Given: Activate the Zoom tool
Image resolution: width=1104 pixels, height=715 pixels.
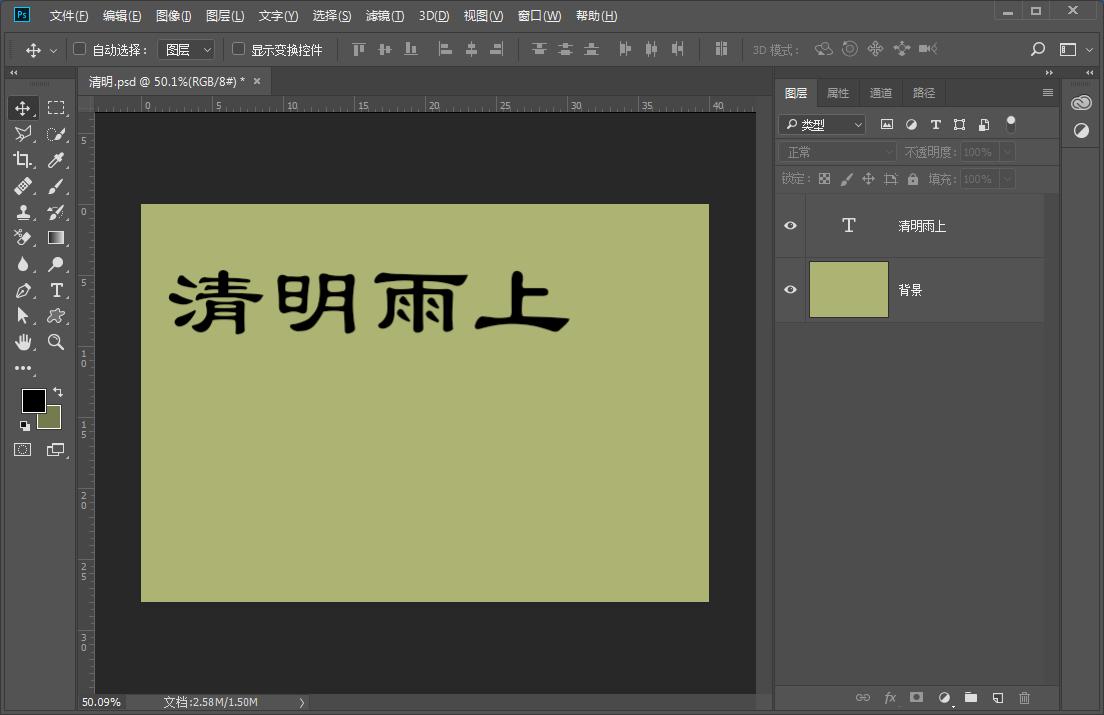Looking at the screenshot, I should 56,341.
